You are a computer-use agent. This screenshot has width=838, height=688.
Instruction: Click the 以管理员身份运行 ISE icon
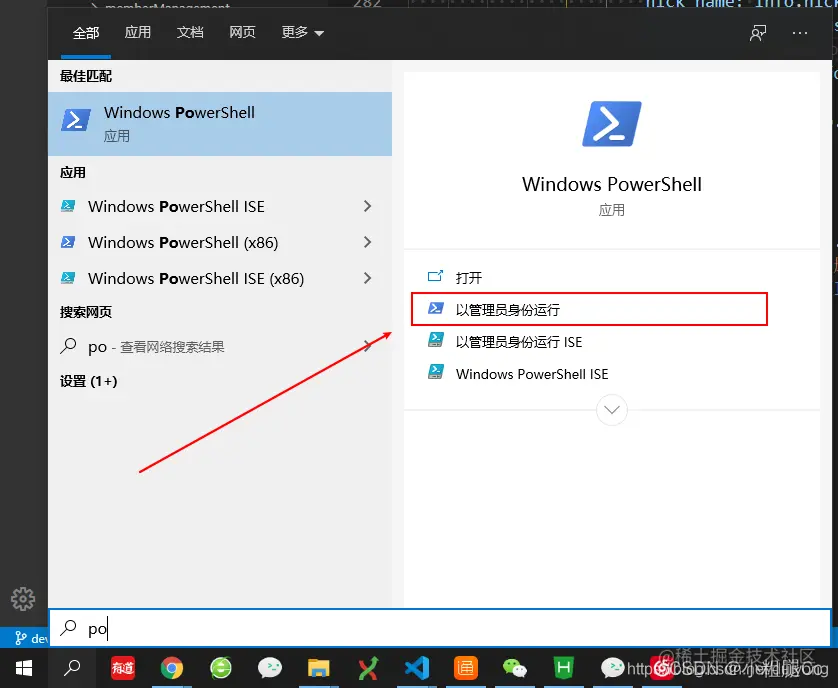(436, 341)
